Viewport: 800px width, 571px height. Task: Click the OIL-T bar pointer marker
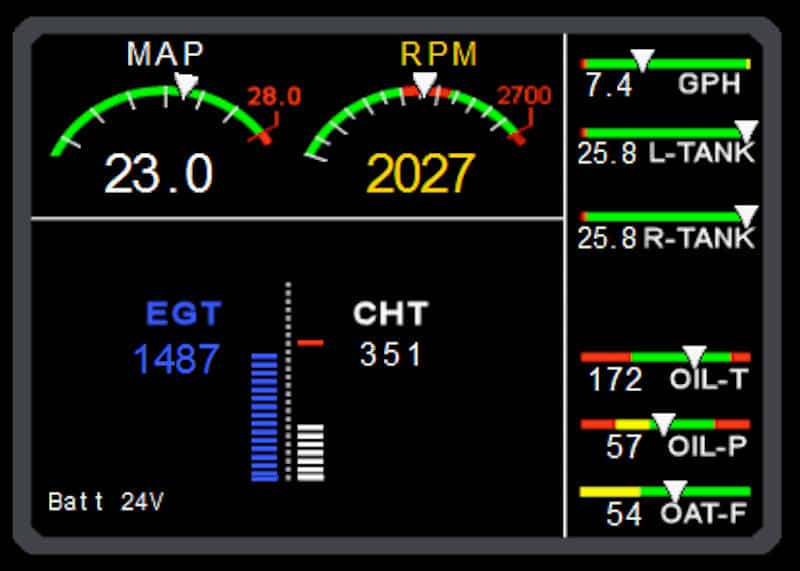pyautogui.click(x=694, y=356)
